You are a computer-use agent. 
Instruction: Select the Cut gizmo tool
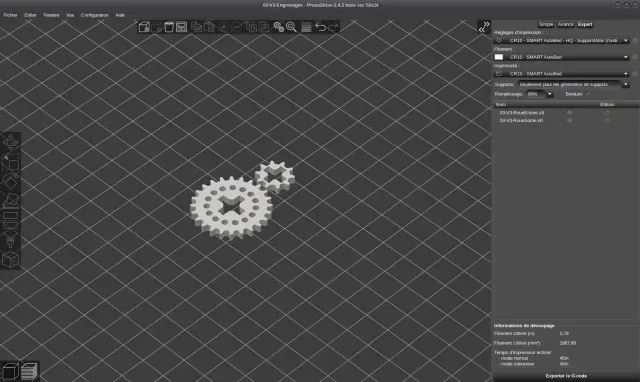(10, 219)
